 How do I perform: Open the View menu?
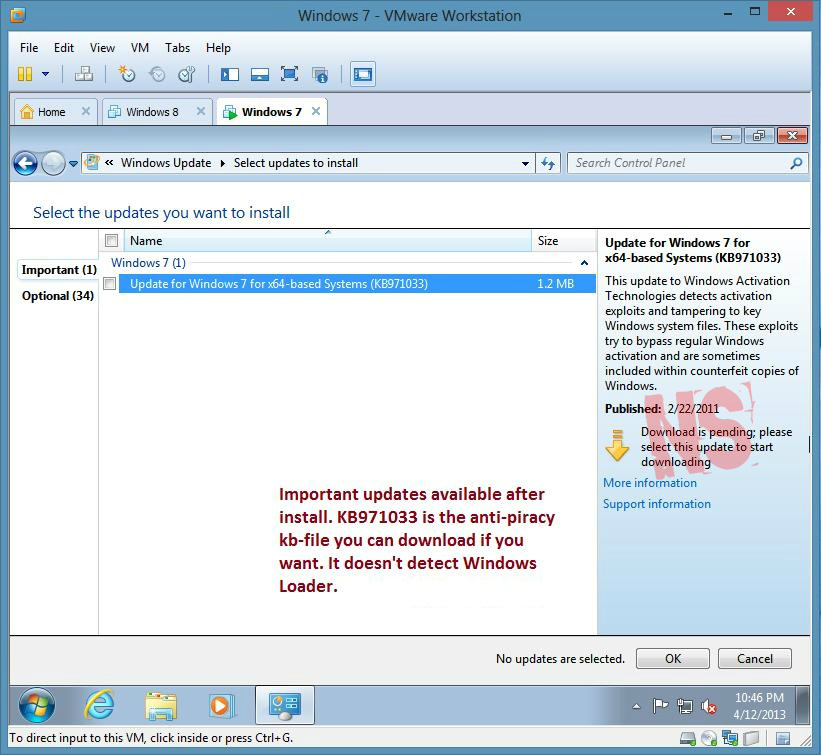102,48
